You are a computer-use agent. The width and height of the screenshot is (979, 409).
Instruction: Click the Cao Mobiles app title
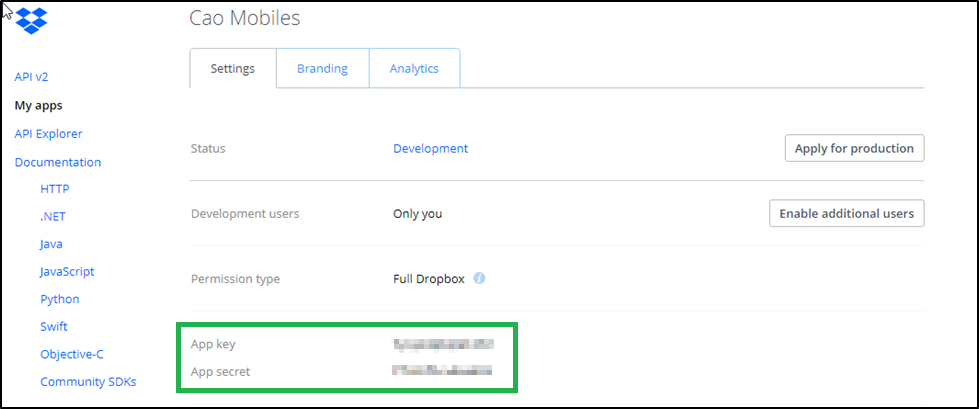(x=245, y=18)
